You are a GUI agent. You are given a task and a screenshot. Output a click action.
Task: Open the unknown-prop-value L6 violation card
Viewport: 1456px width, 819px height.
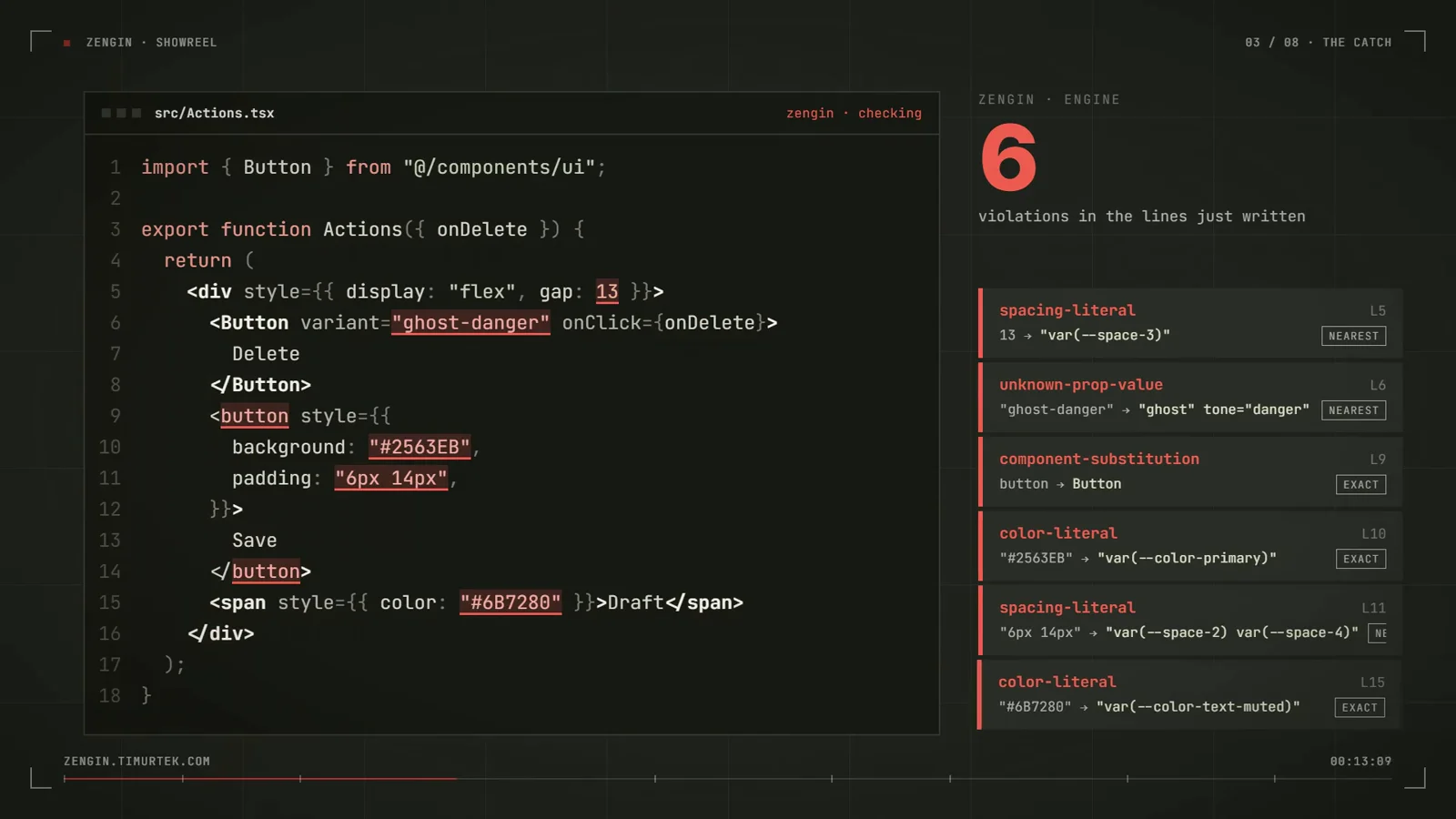pyautogui.click(x=1190, y=398)
